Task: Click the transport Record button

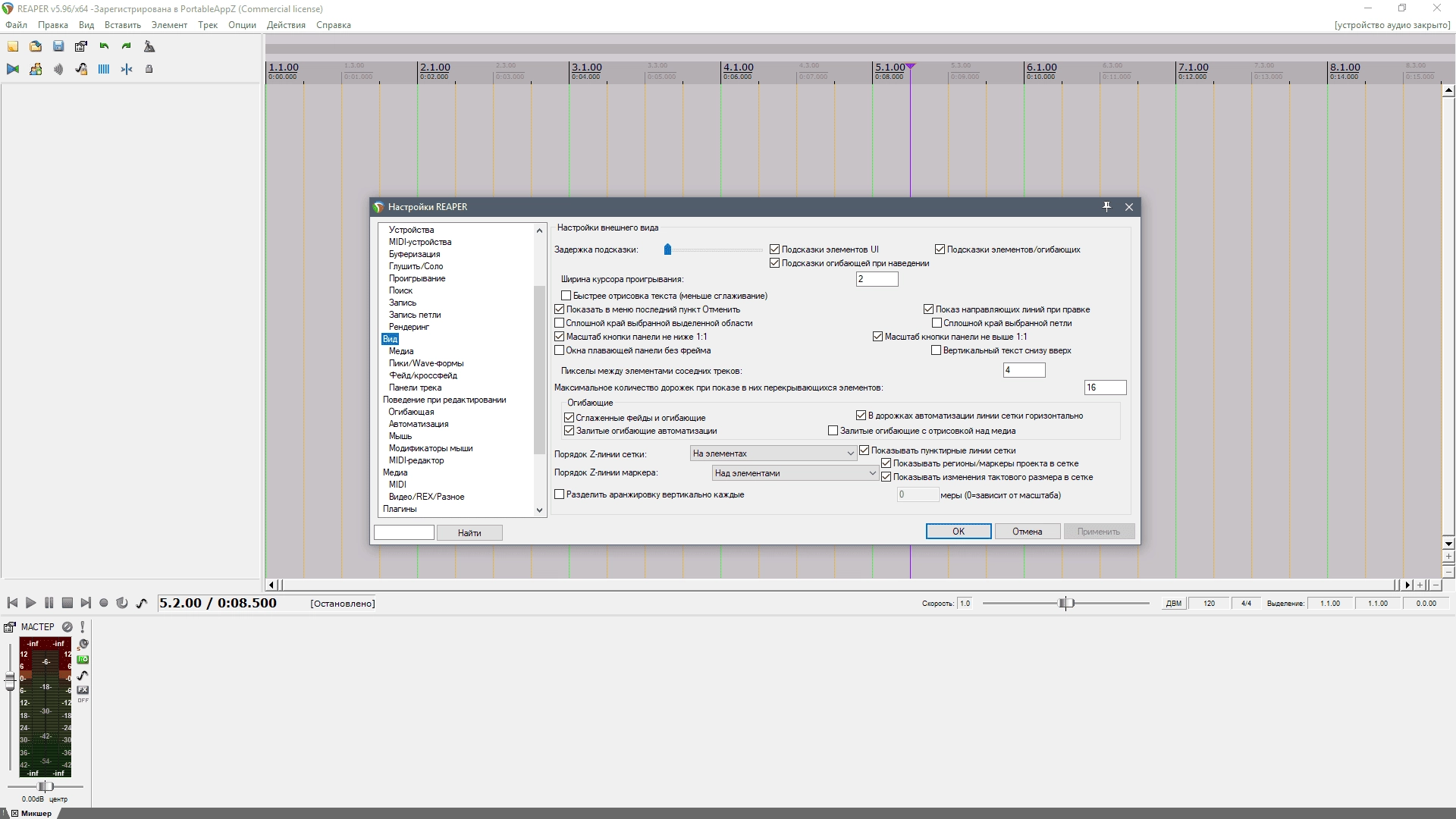Action: click(x=104, y=603)
